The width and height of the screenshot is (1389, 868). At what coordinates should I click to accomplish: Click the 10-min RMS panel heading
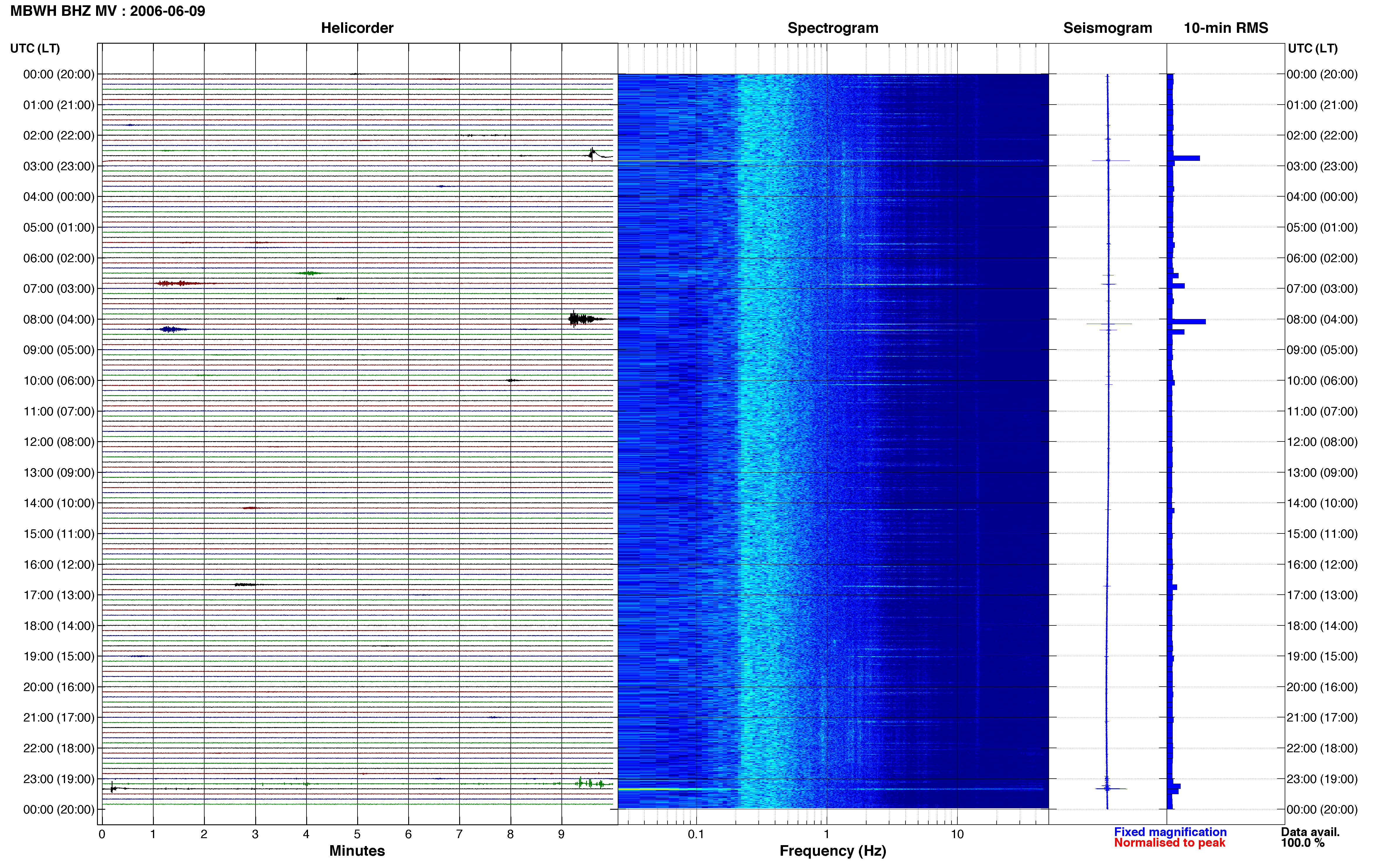pyautogui.click(x=1225, y=28)
